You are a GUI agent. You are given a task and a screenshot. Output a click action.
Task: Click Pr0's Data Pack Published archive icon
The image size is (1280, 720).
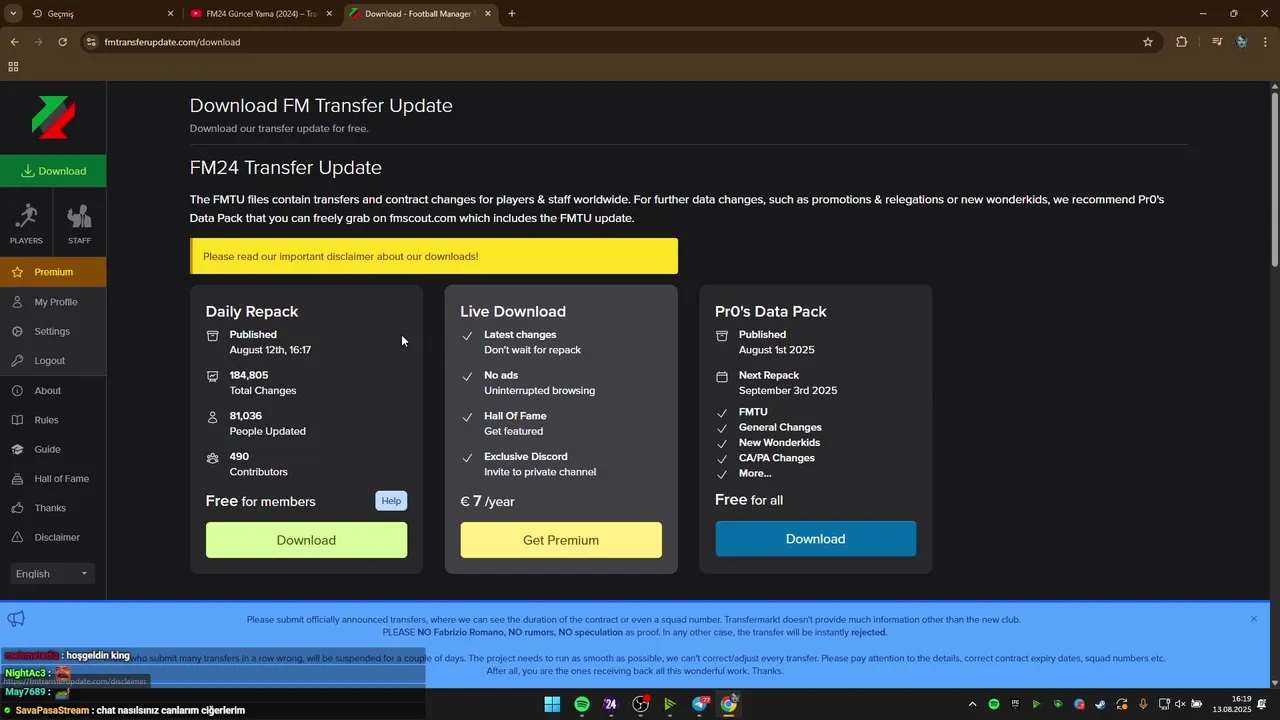tap(722, 336)
